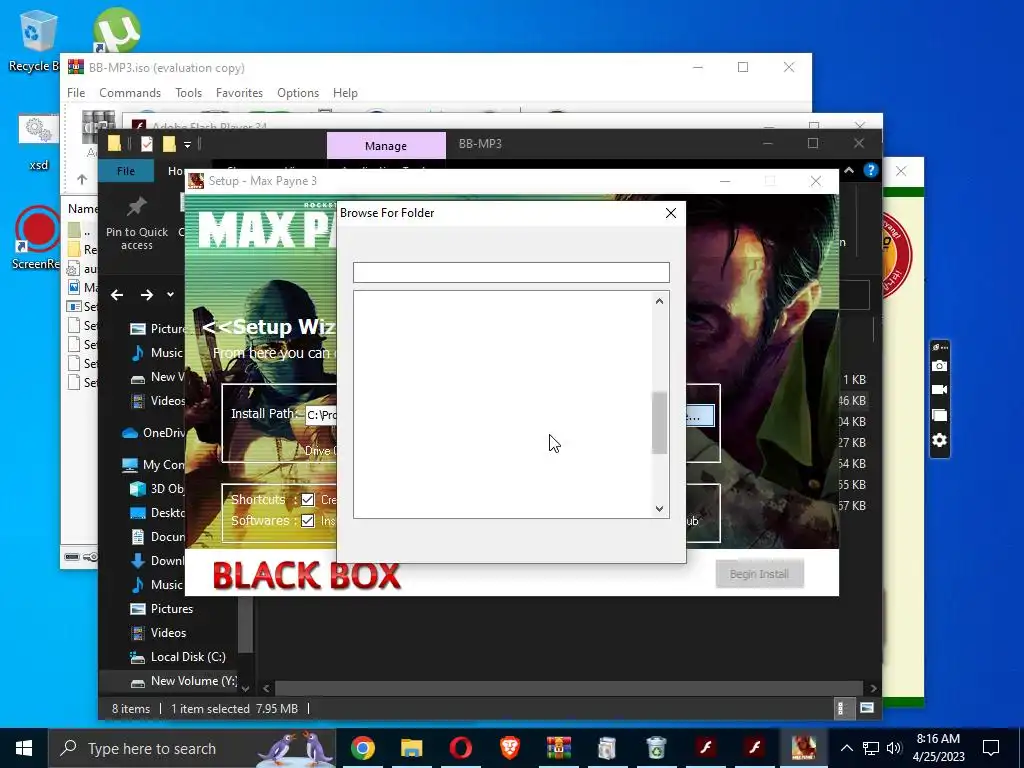
Task: Click the Windows Start button
Action: [24, 748]
